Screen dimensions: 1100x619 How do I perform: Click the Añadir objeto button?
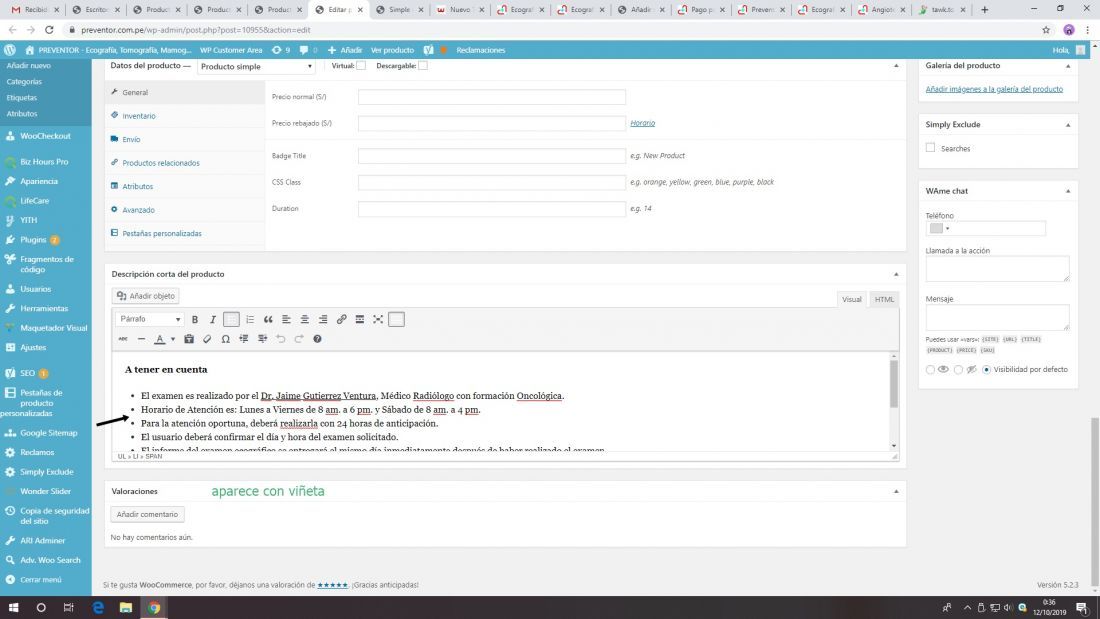[x=146, y=295]
